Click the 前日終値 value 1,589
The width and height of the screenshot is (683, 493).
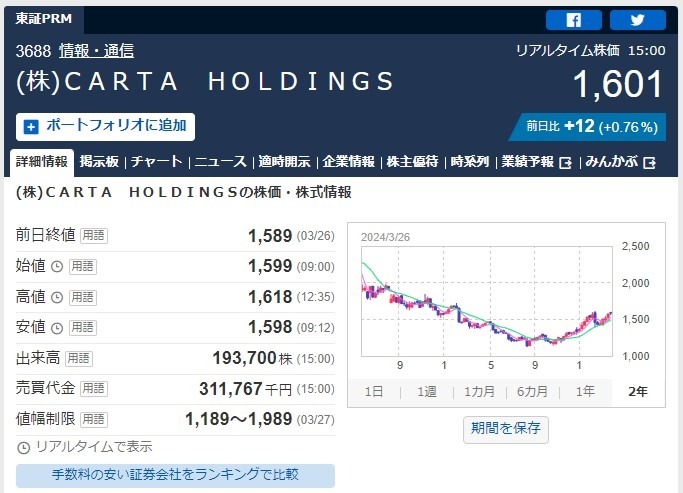pos(270,236)
